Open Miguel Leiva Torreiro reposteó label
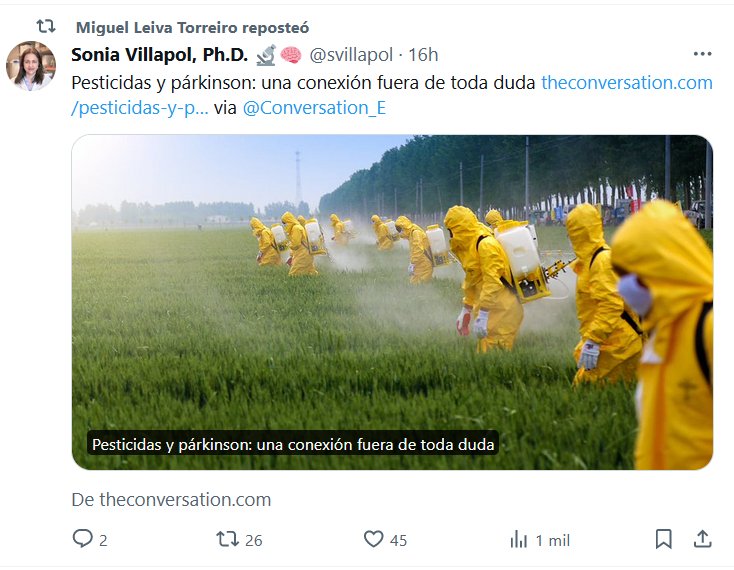This screenshot has height=570, width=734. pos(192,28)
